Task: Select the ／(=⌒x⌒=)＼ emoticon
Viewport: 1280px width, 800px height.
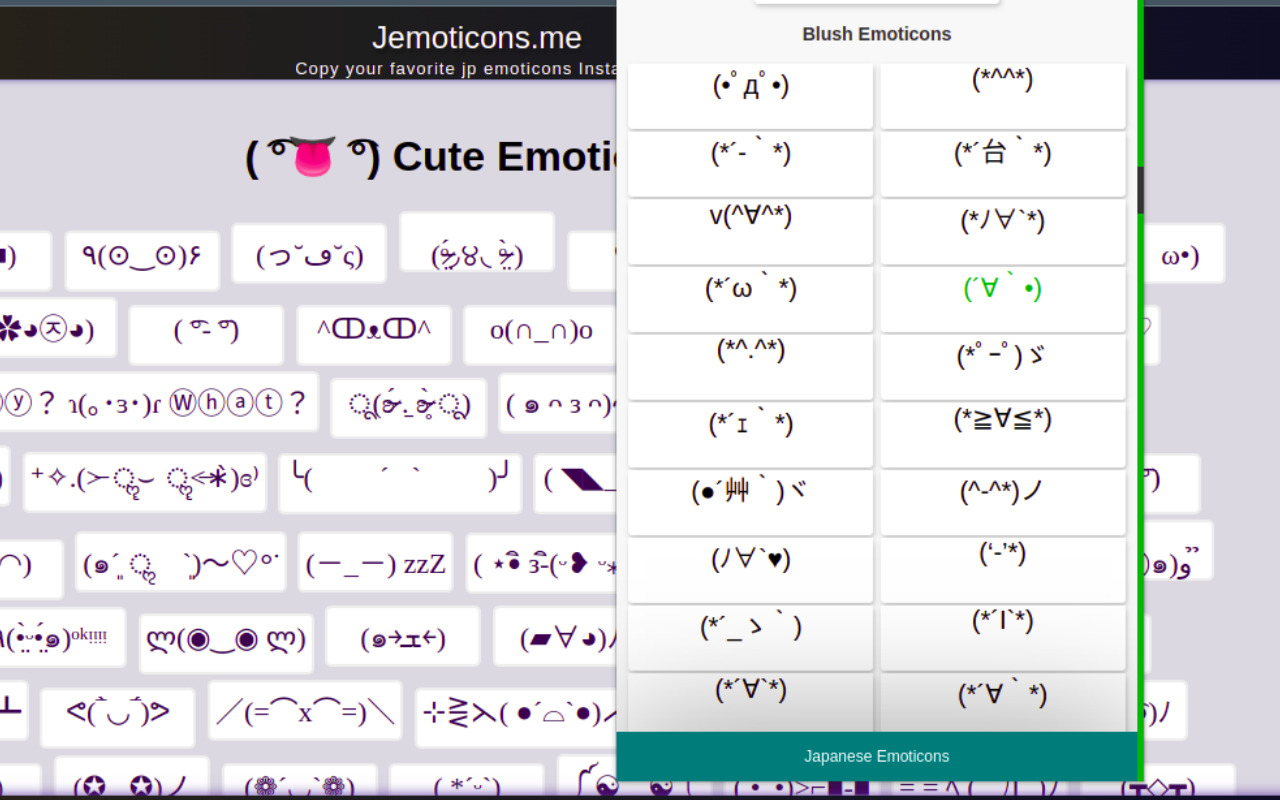Action: point(305,711)
